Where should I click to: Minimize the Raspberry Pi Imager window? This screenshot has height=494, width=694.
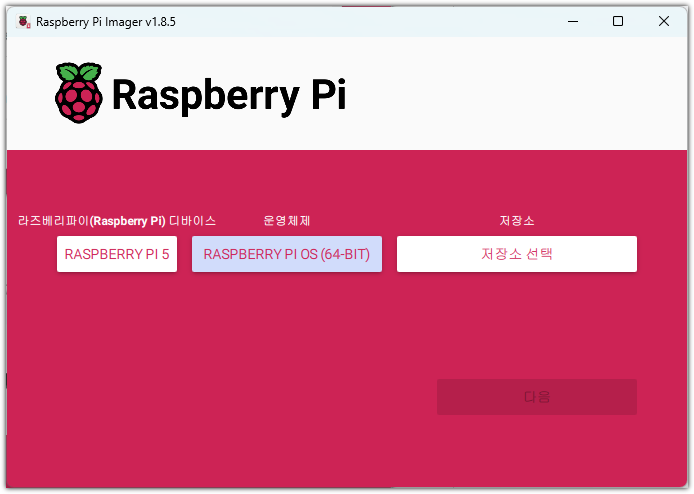573,21
